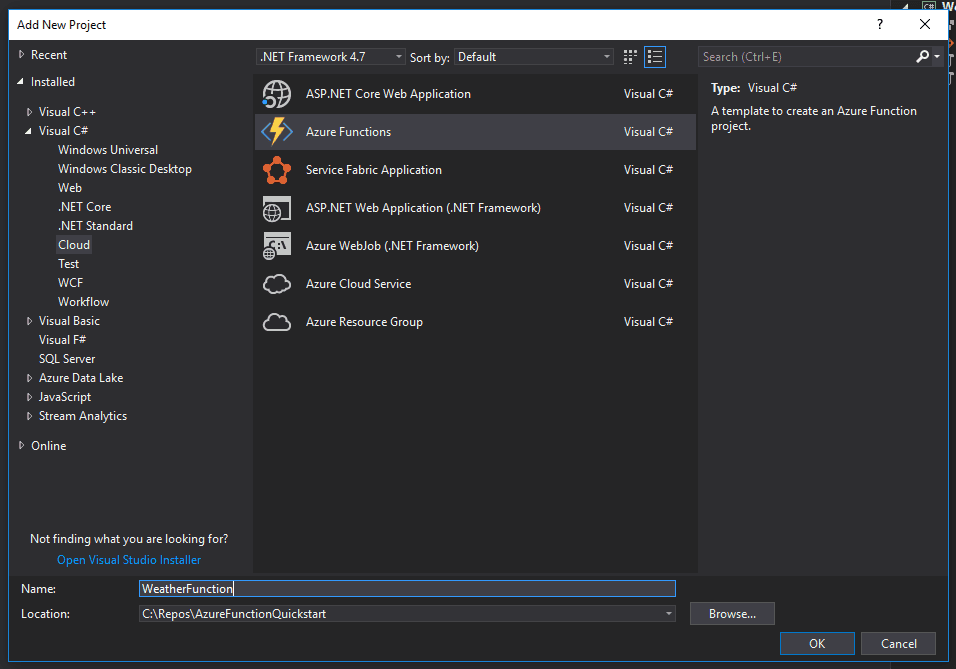956x669 pixels.
Task: Click the Browse button for project location
Action: tap(732, 613)
